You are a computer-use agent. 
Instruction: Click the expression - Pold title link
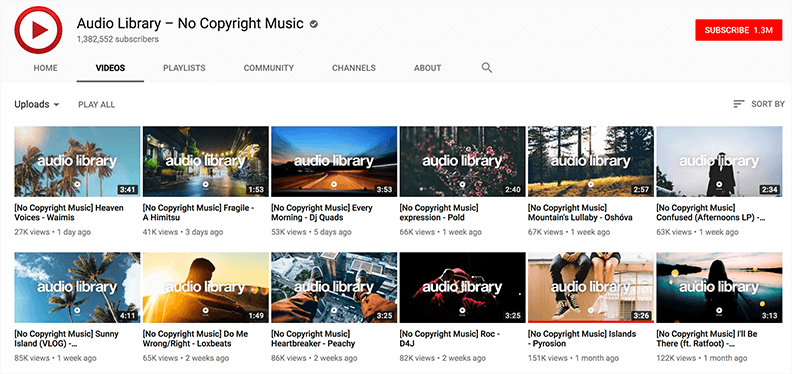tap(439, 213)
